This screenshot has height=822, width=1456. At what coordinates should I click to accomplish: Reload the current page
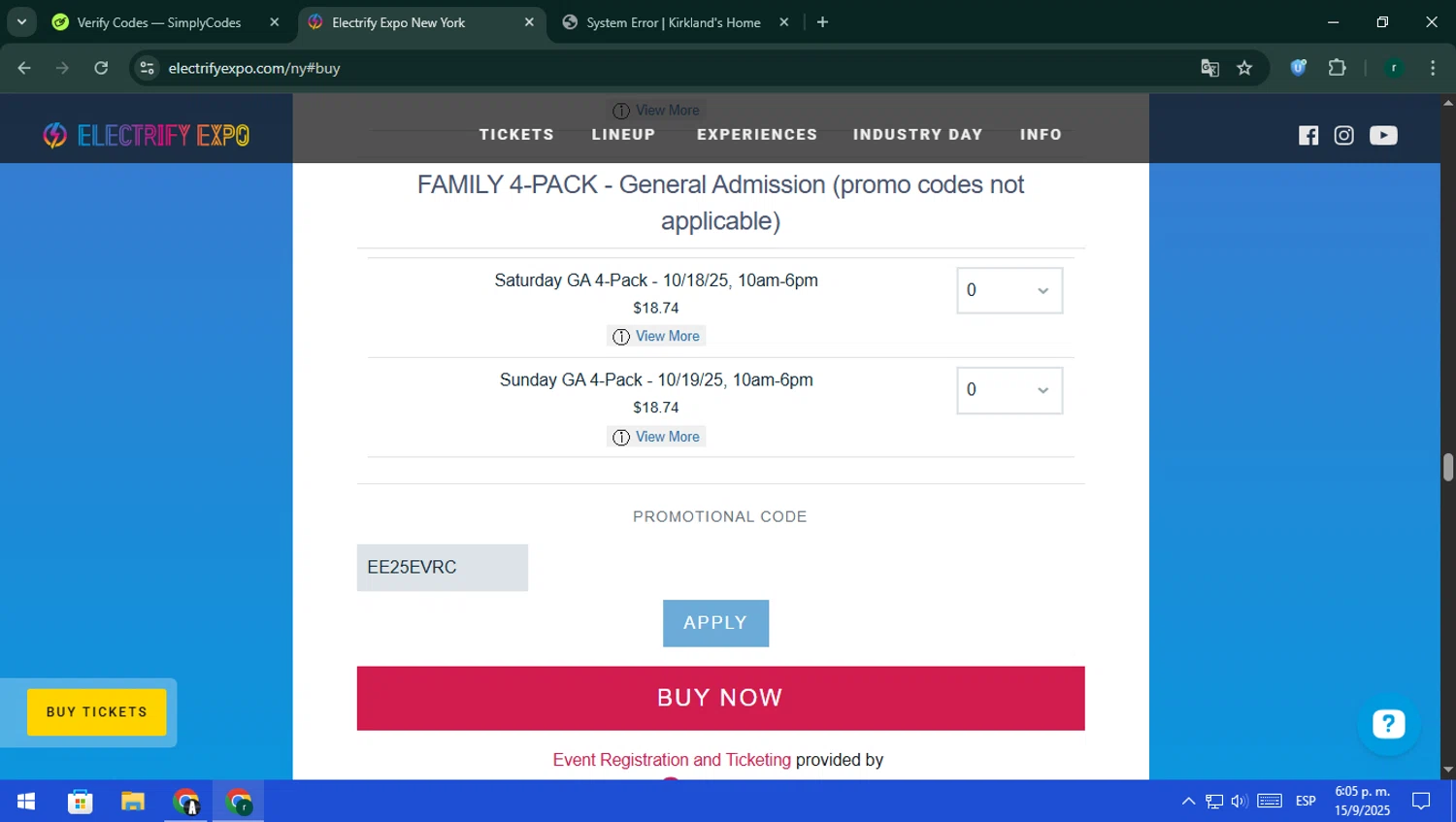[x=101, y=68]
